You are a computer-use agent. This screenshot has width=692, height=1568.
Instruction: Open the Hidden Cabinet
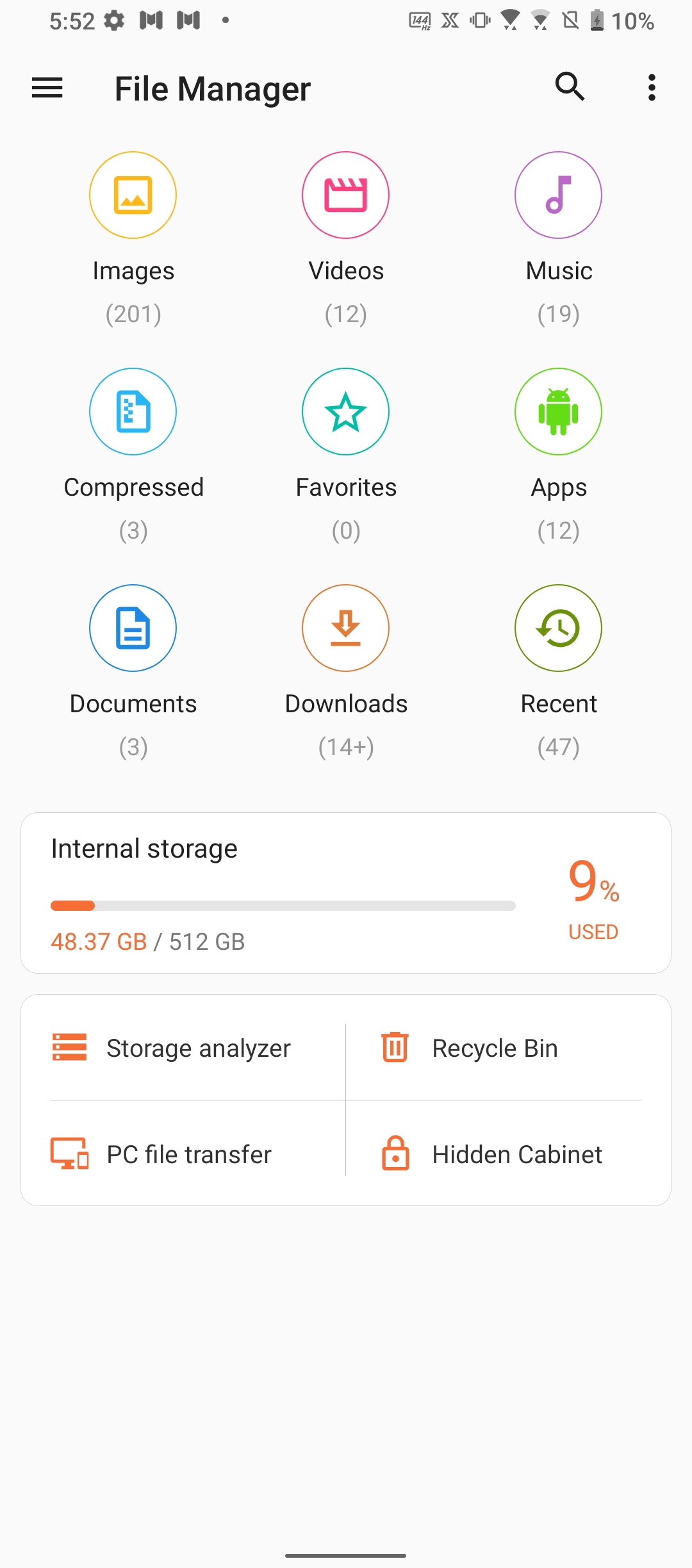[491, 1154]
